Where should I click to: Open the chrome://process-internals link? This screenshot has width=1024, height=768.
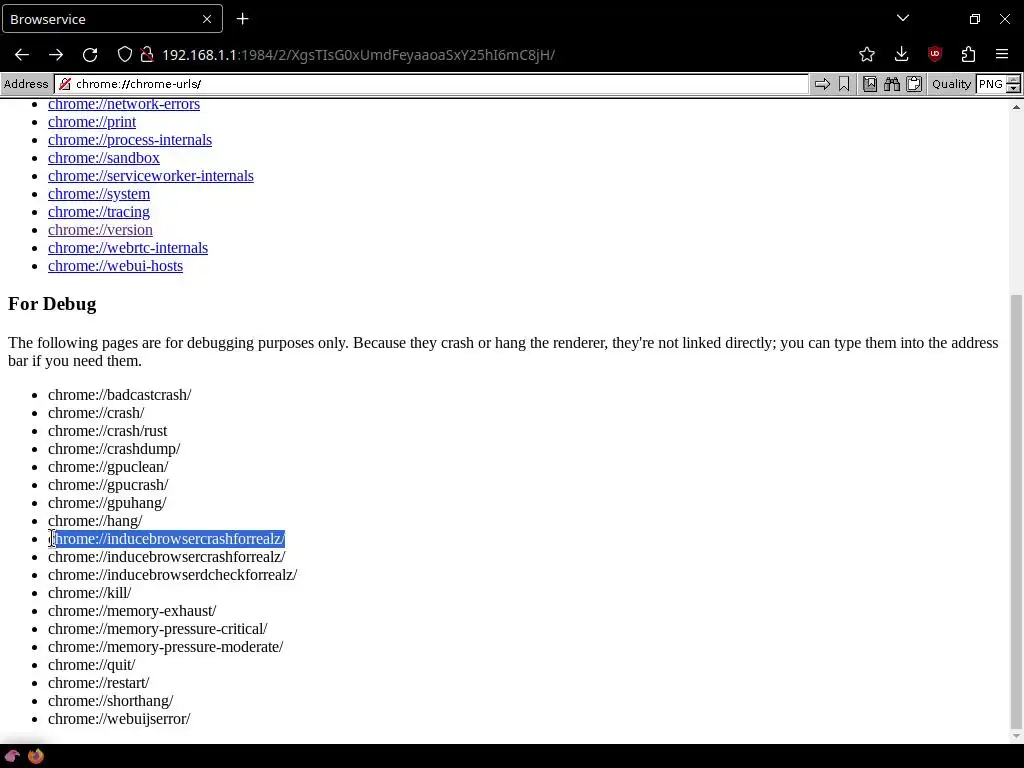130,140
